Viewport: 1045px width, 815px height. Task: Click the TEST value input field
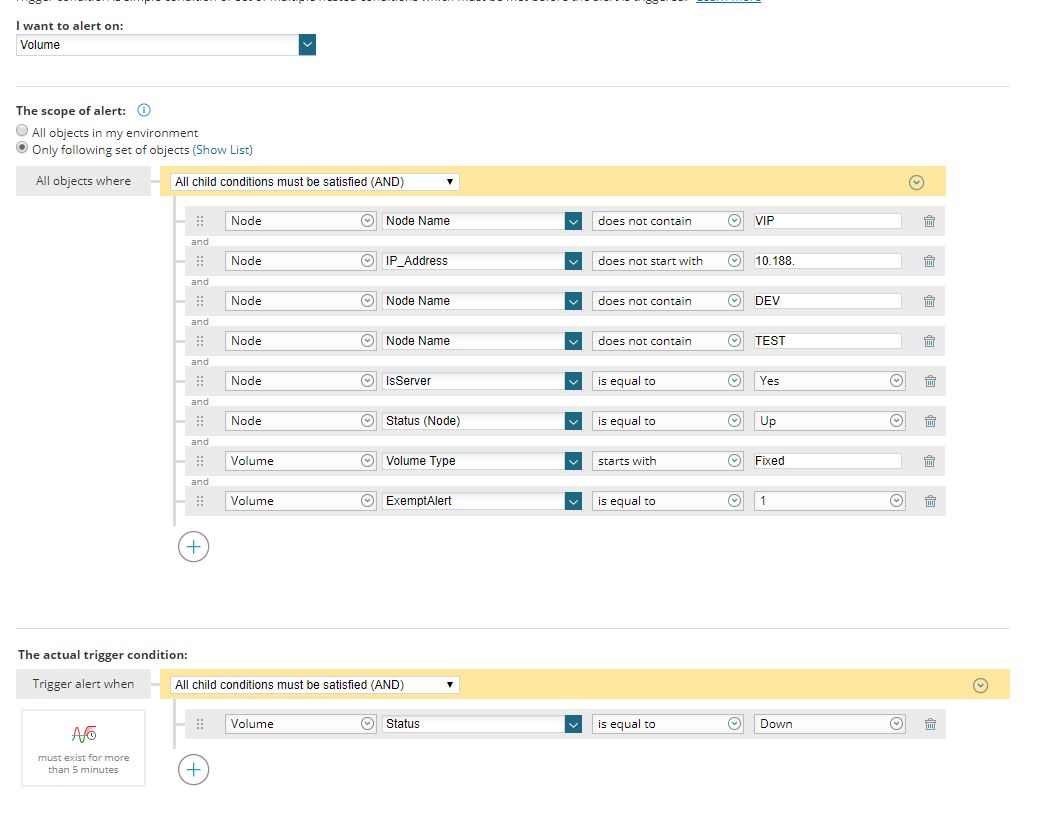click(x=827, y=341)
